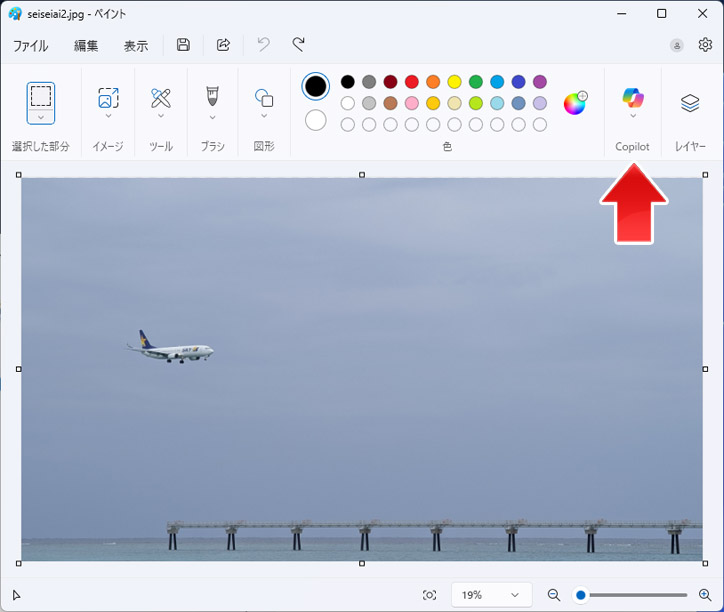Pick the gray swatch in top row

[x=369, y=82]
